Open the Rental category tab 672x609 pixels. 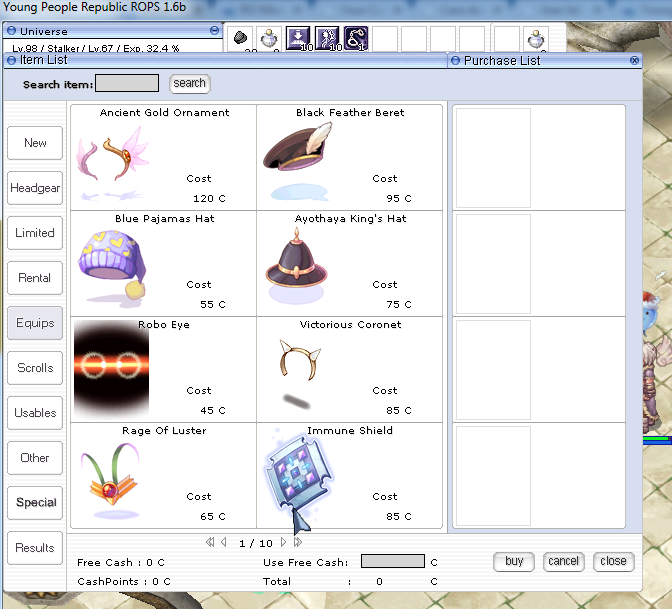35,278
